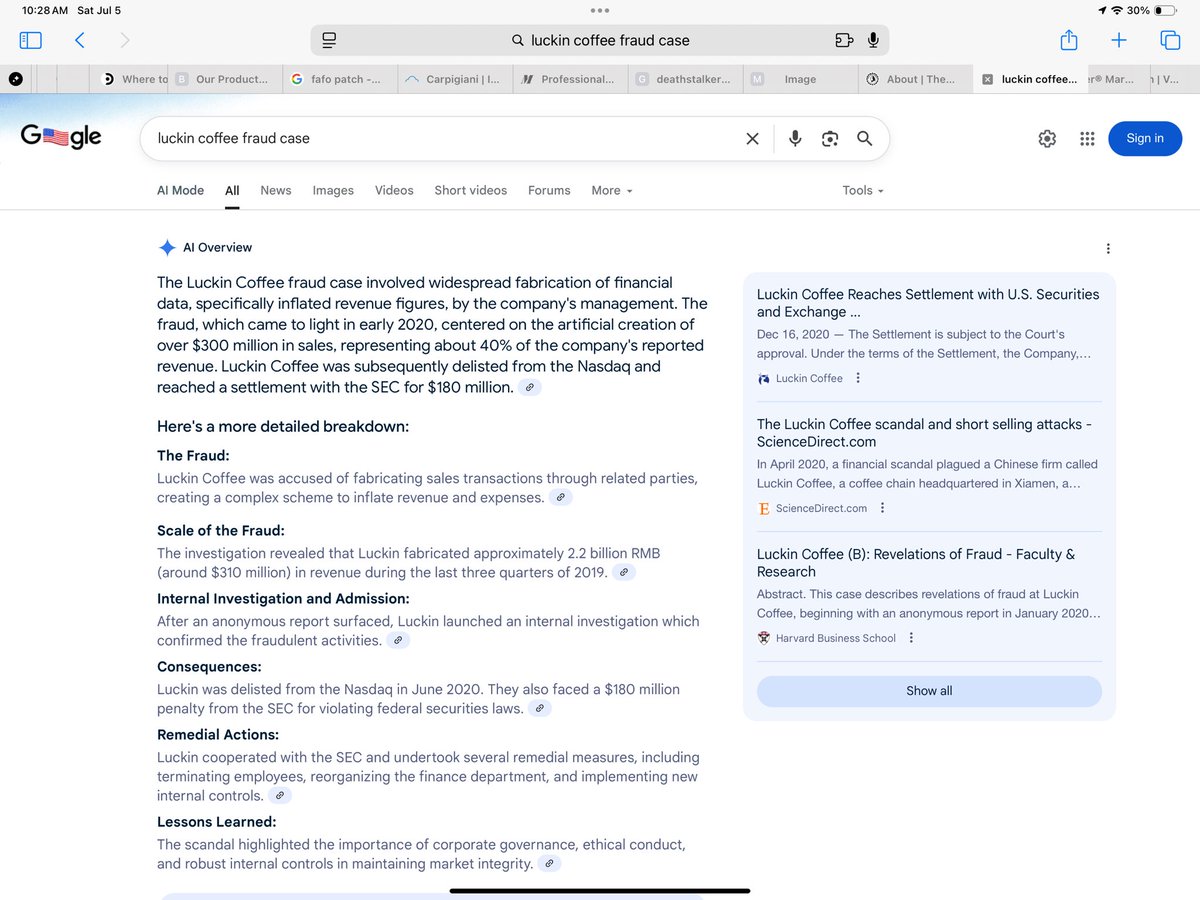Open the extensions icon in address bar
Viewport: 1200px width, 900px height.
[844, 40]
